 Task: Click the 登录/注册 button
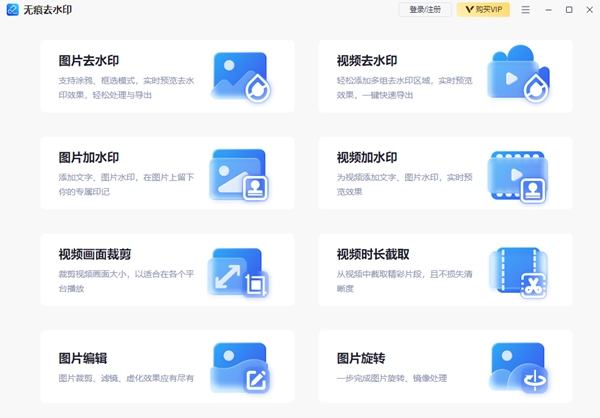coord(425,9)
